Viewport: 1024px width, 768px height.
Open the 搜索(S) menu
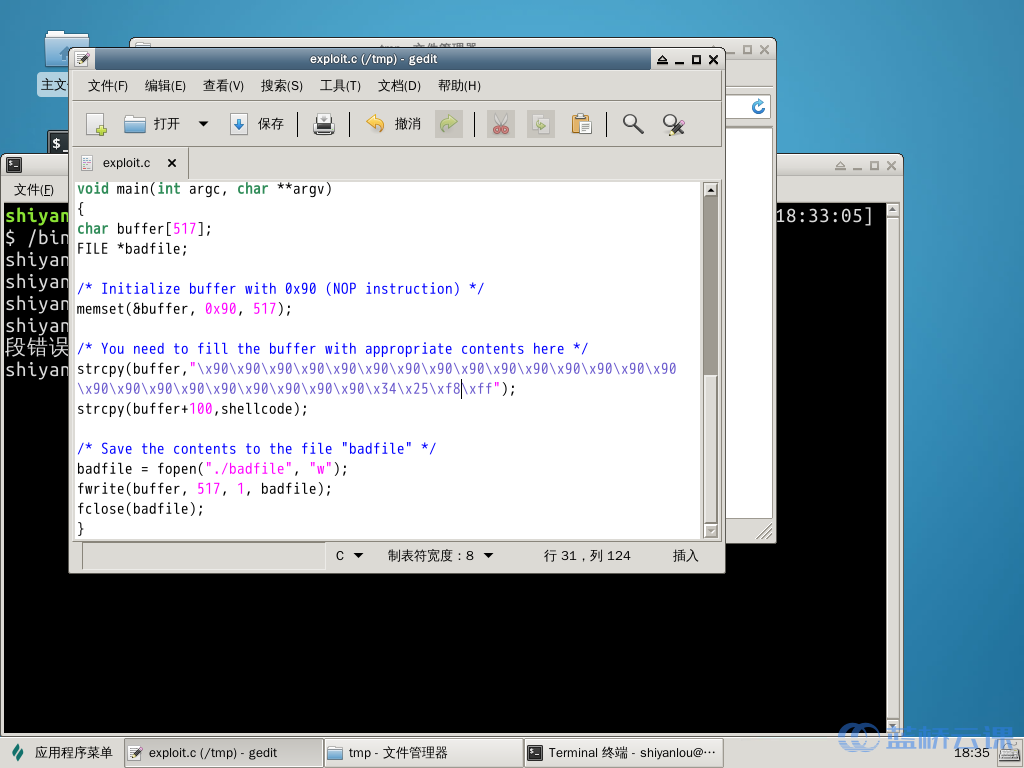click(x=281, y=86)
